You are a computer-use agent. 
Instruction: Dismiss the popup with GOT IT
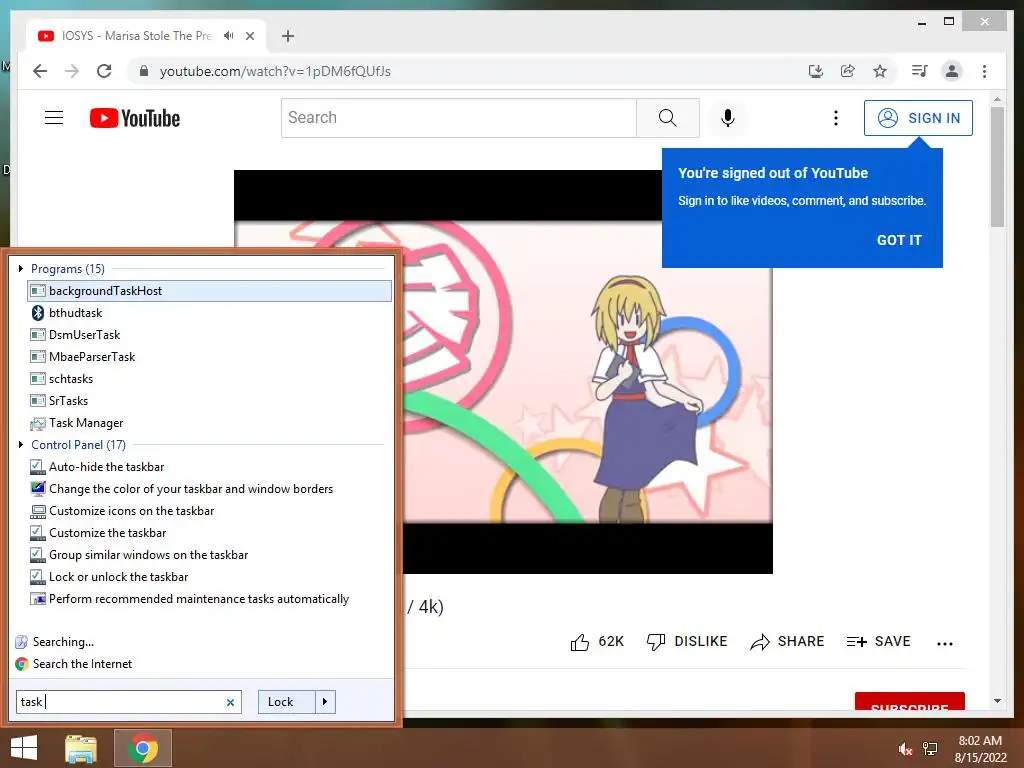(899, 240)
